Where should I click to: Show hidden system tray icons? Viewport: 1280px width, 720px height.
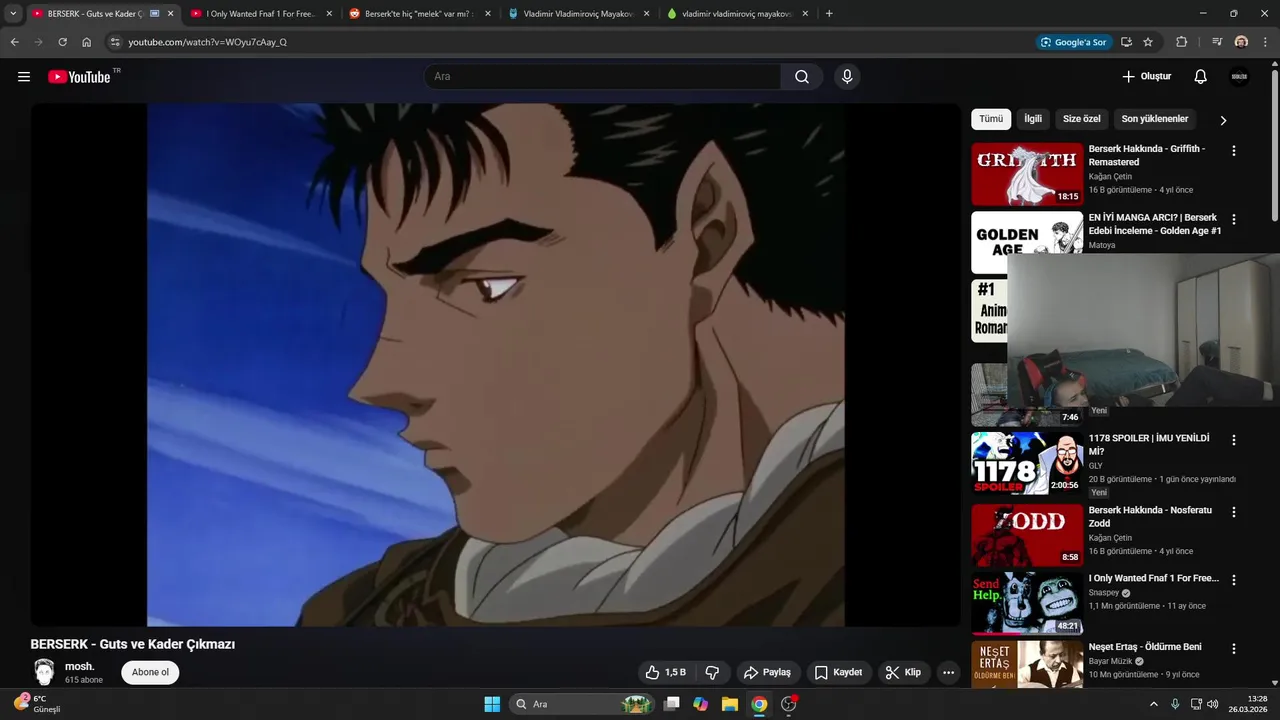click(1153, 704)
